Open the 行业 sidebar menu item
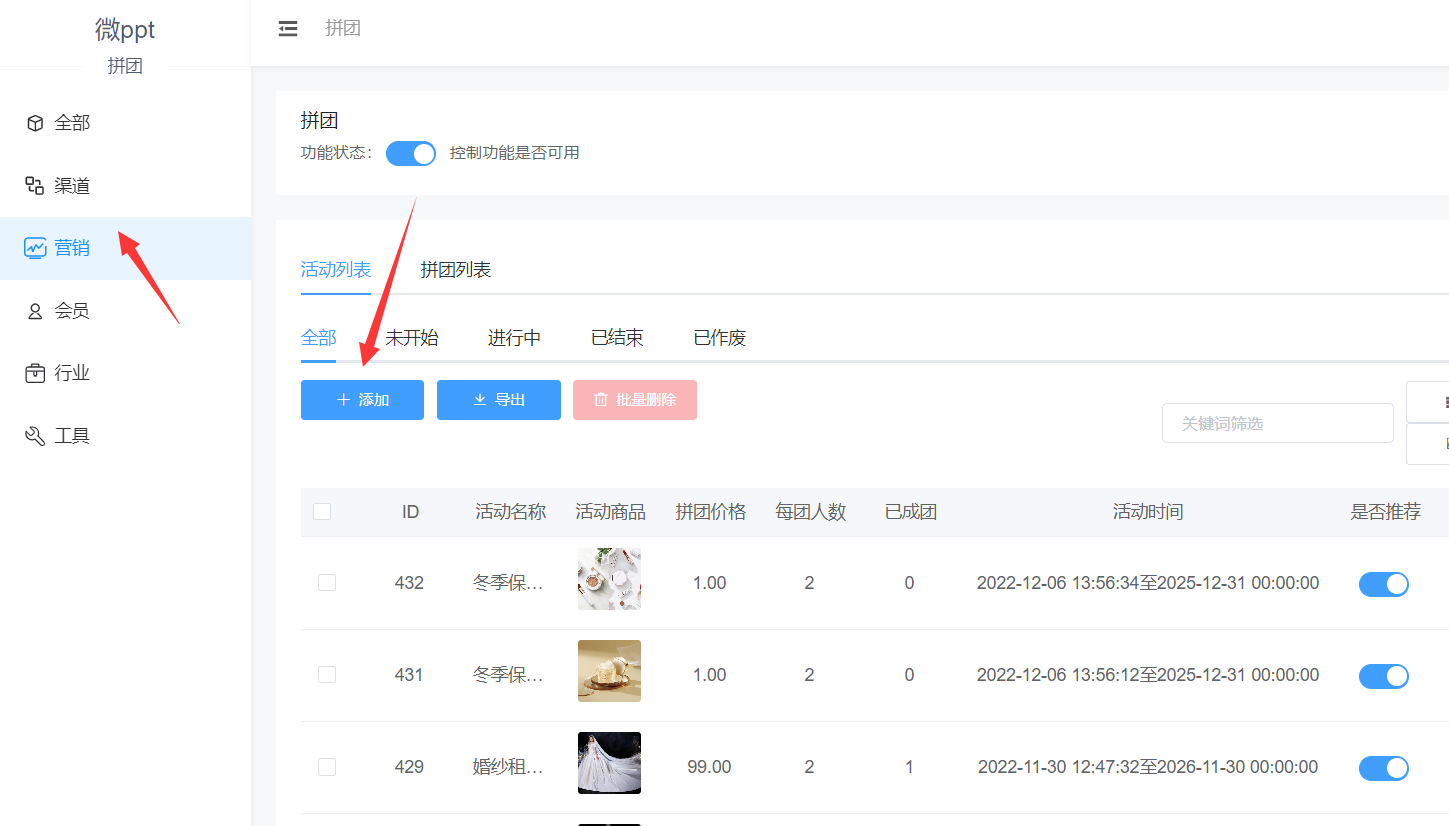The width and height of the screenshot is (1449, 826). point(125,374)
